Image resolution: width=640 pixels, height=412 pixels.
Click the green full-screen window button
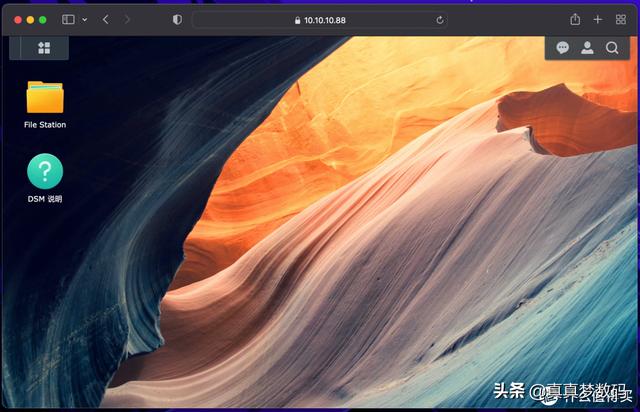(x=43, y=19)
